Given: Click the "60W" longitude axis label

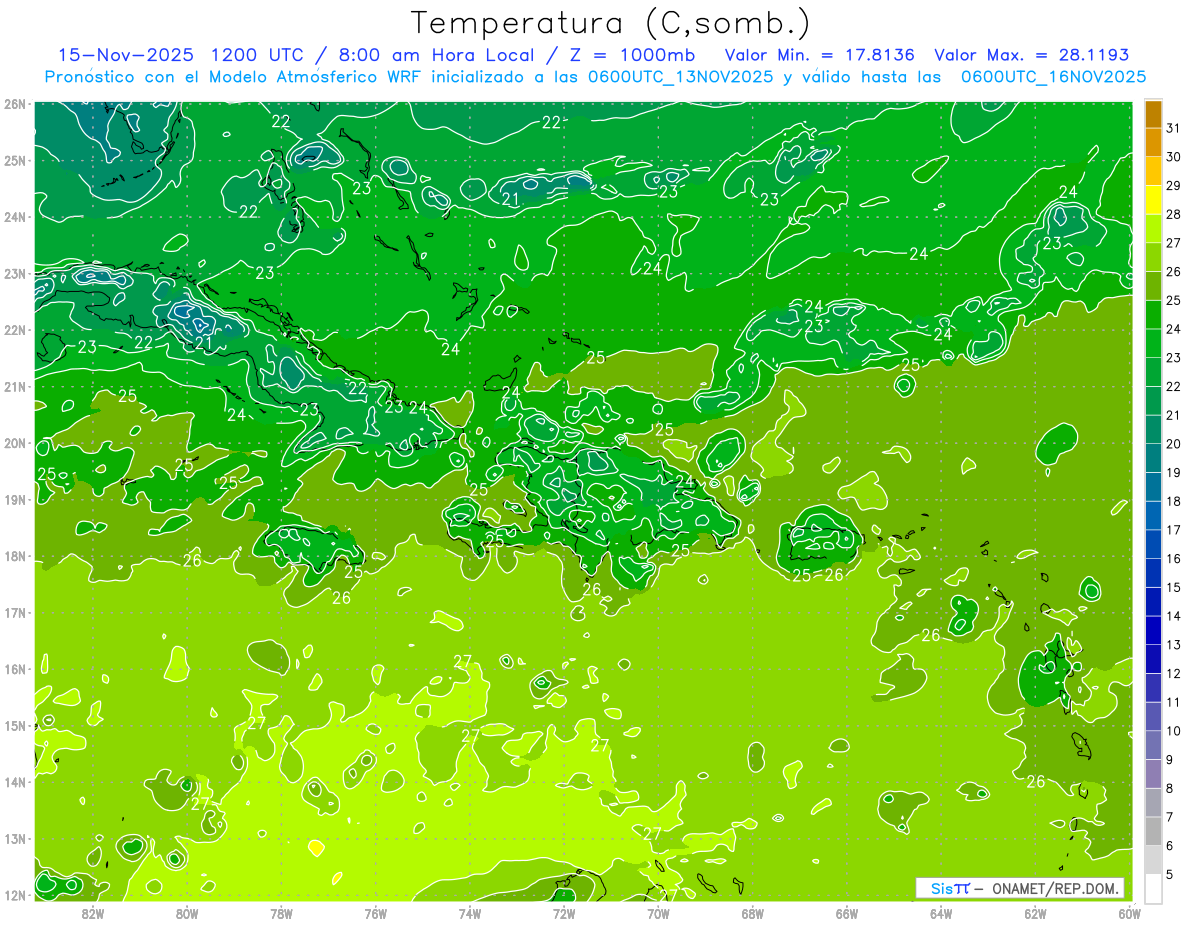Looking at the screenshot, I should pyautogui.click(x=1130, y=914).
